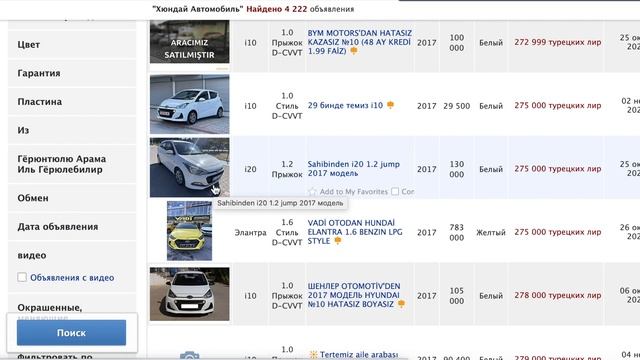Expand the Гёрюнтюлю Арама Иль Гёрюлебилир filter
The width and height of the screenshot is (640, 360).
point(72,164)
